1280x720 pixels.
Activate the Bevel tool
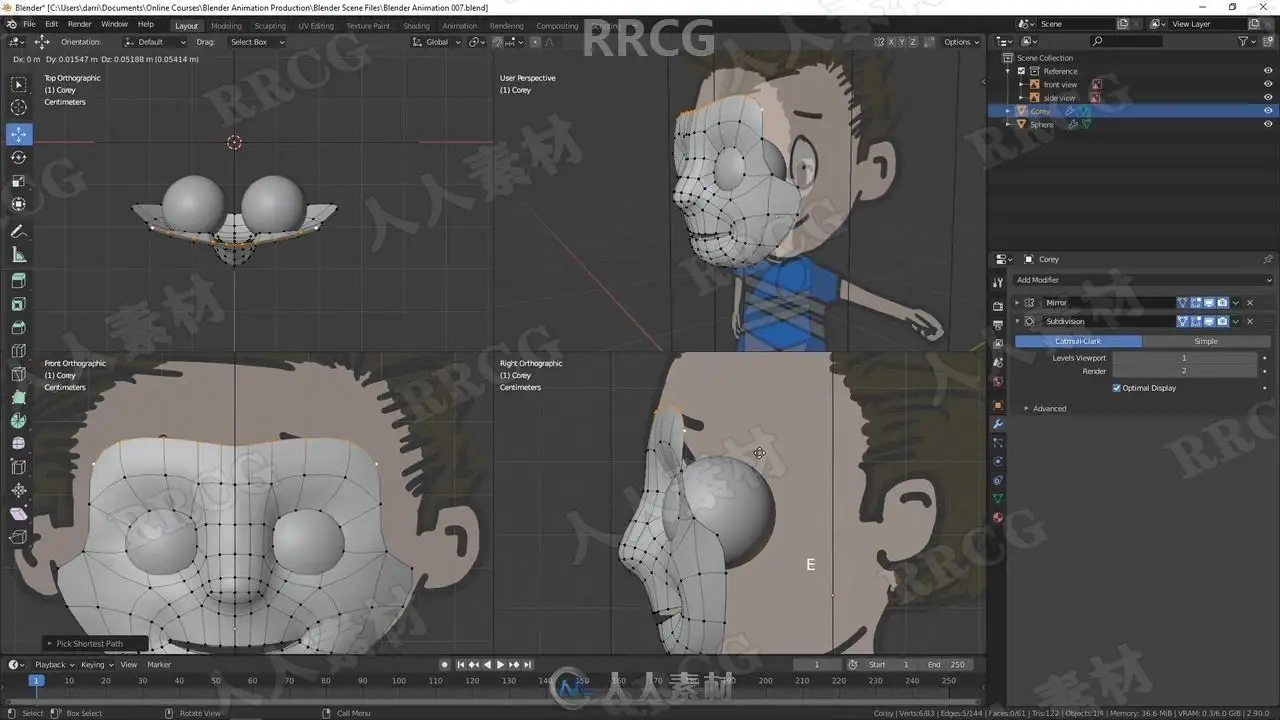click(x=19, y=328)
